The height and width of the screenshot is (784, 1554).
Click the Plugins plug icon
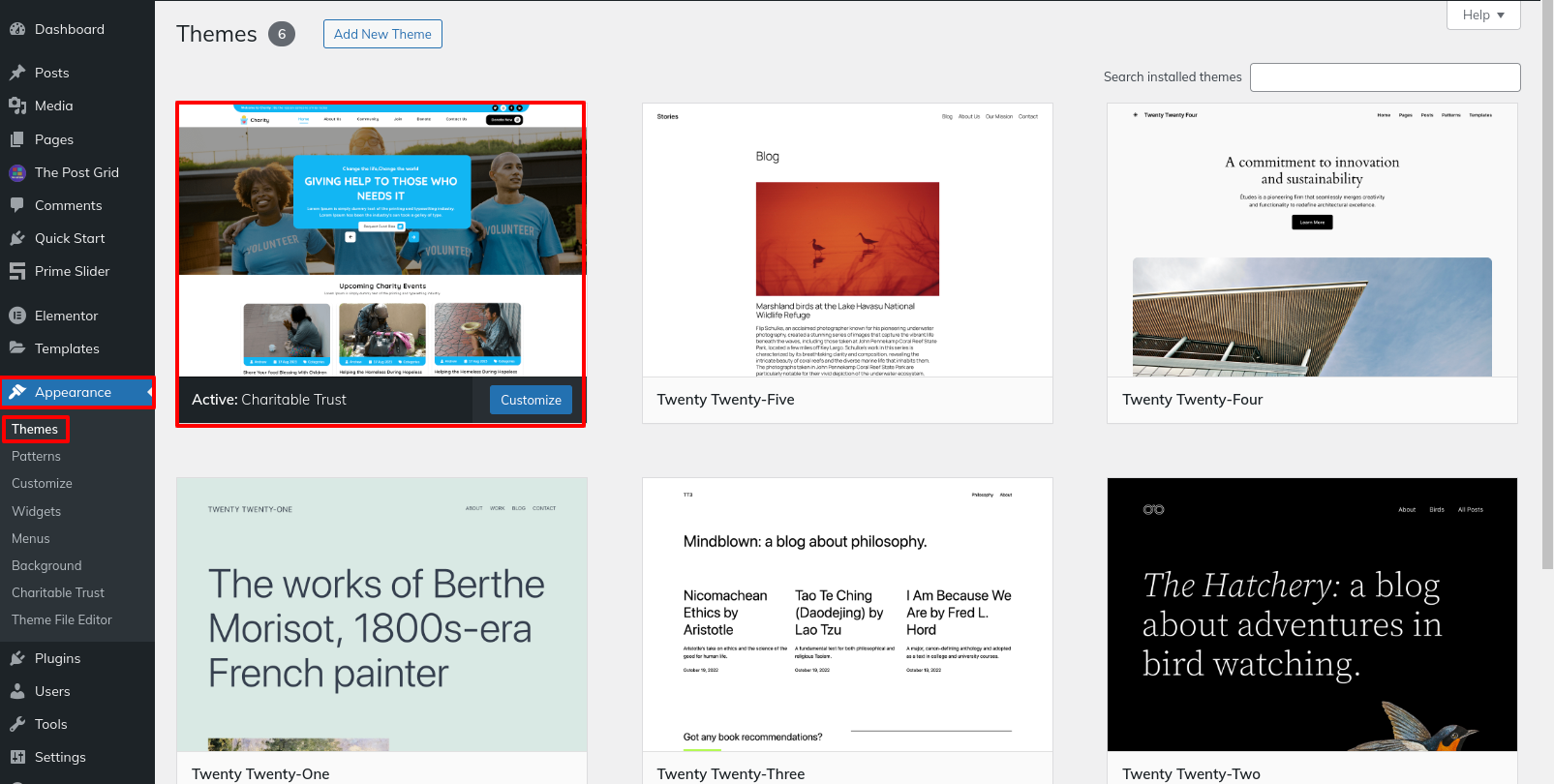pyautogui.click(x=17, y=658)
